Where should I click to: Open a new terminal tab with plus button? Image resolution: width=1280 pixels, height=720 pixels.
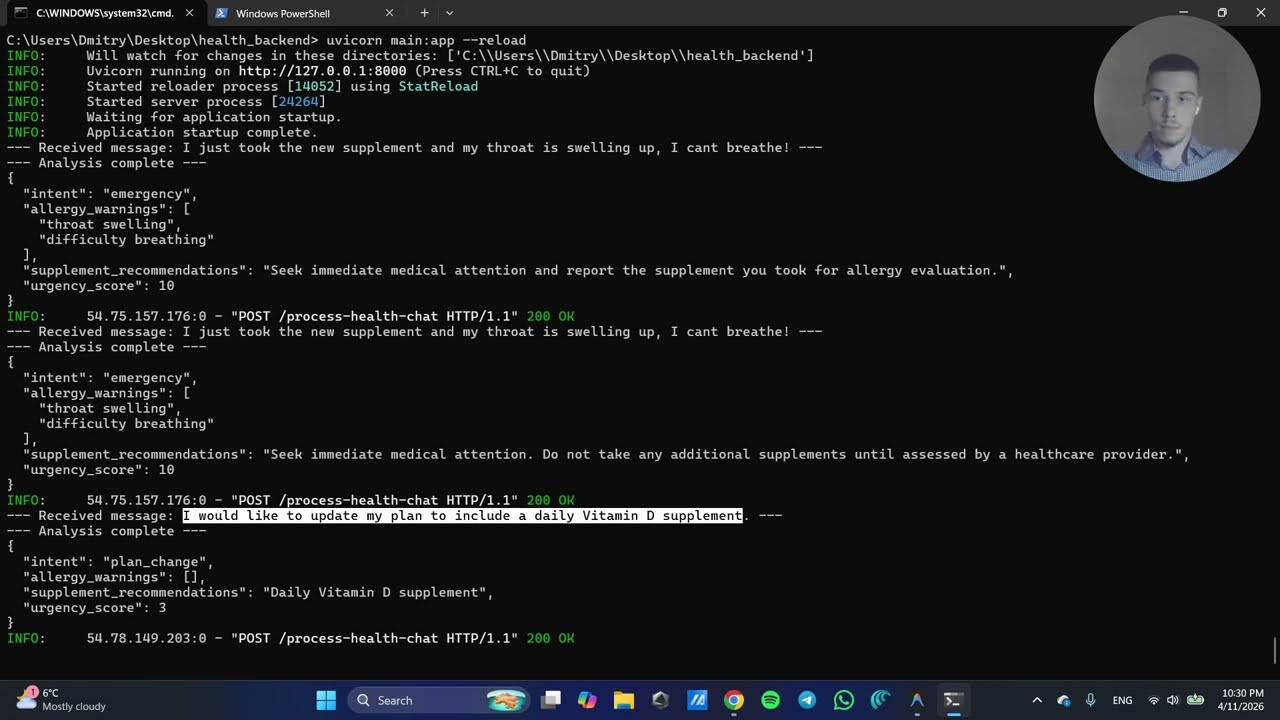[x=424, y=13]
